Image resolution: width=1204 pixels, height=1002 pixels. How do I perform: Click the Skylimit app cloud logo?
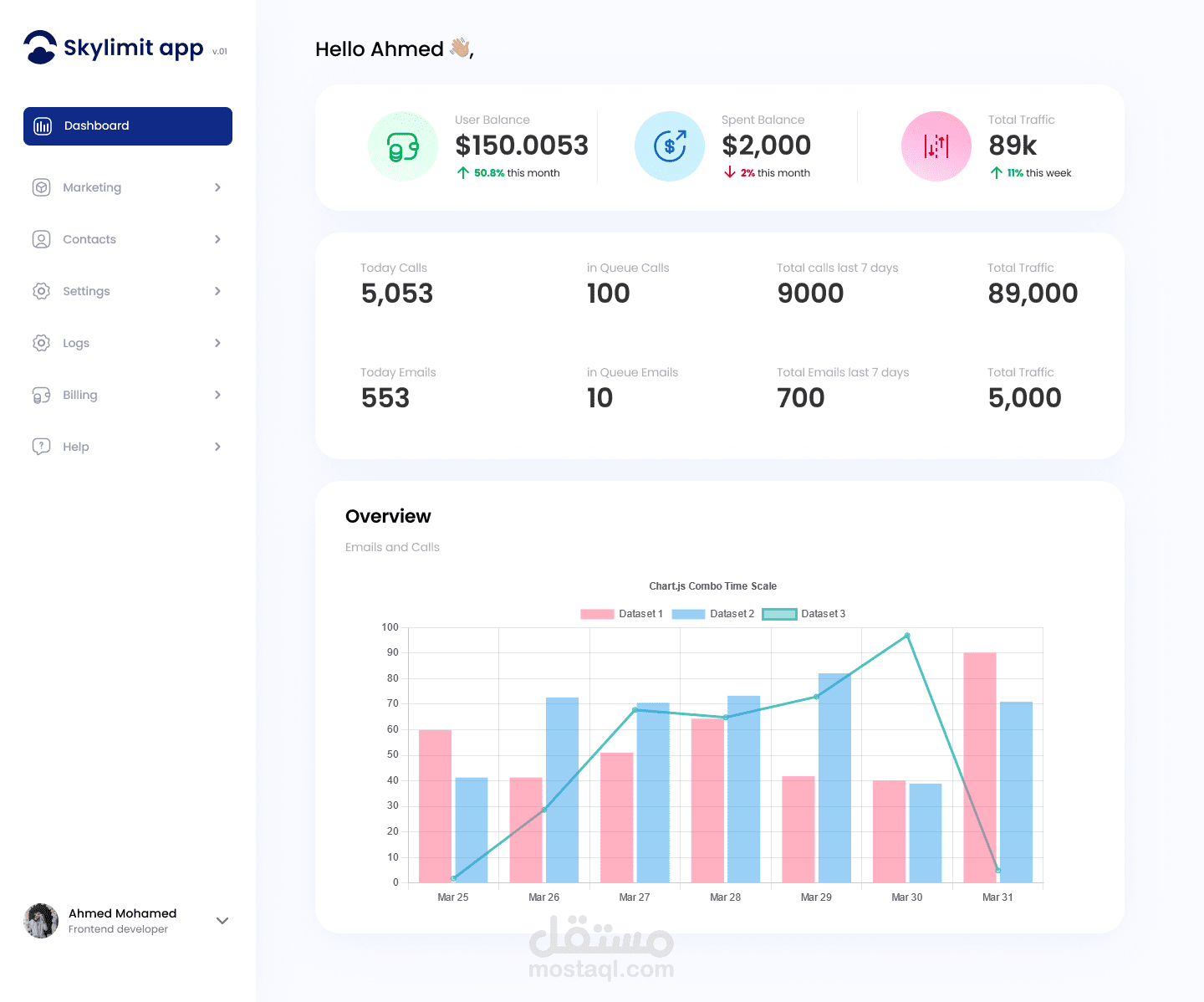click(x=40, y=47)
